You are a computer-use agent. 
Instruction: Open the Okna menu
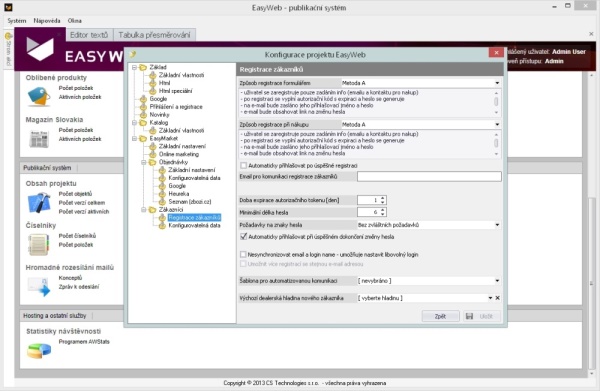pyautogui.click(x=75, y=21)
